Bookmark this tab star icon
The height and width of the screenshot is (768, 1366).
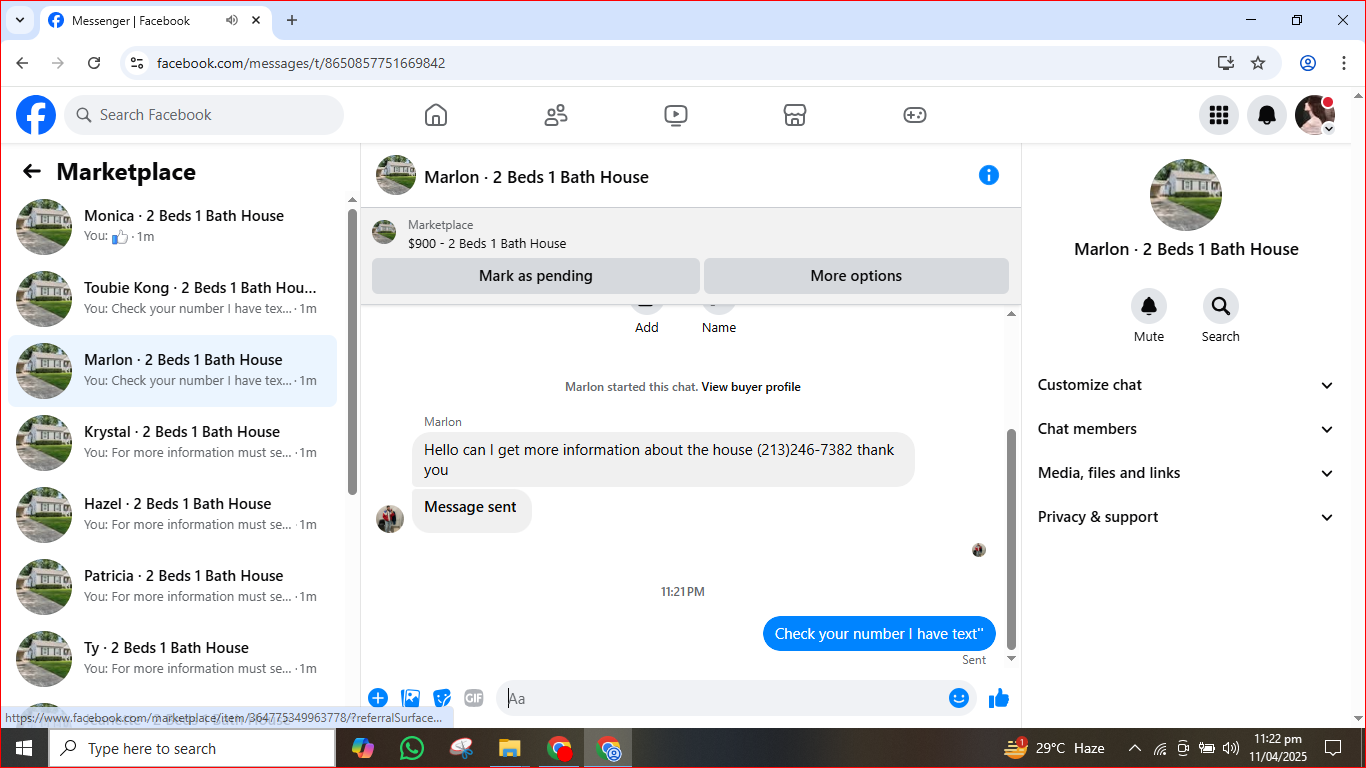[1258, 63]
